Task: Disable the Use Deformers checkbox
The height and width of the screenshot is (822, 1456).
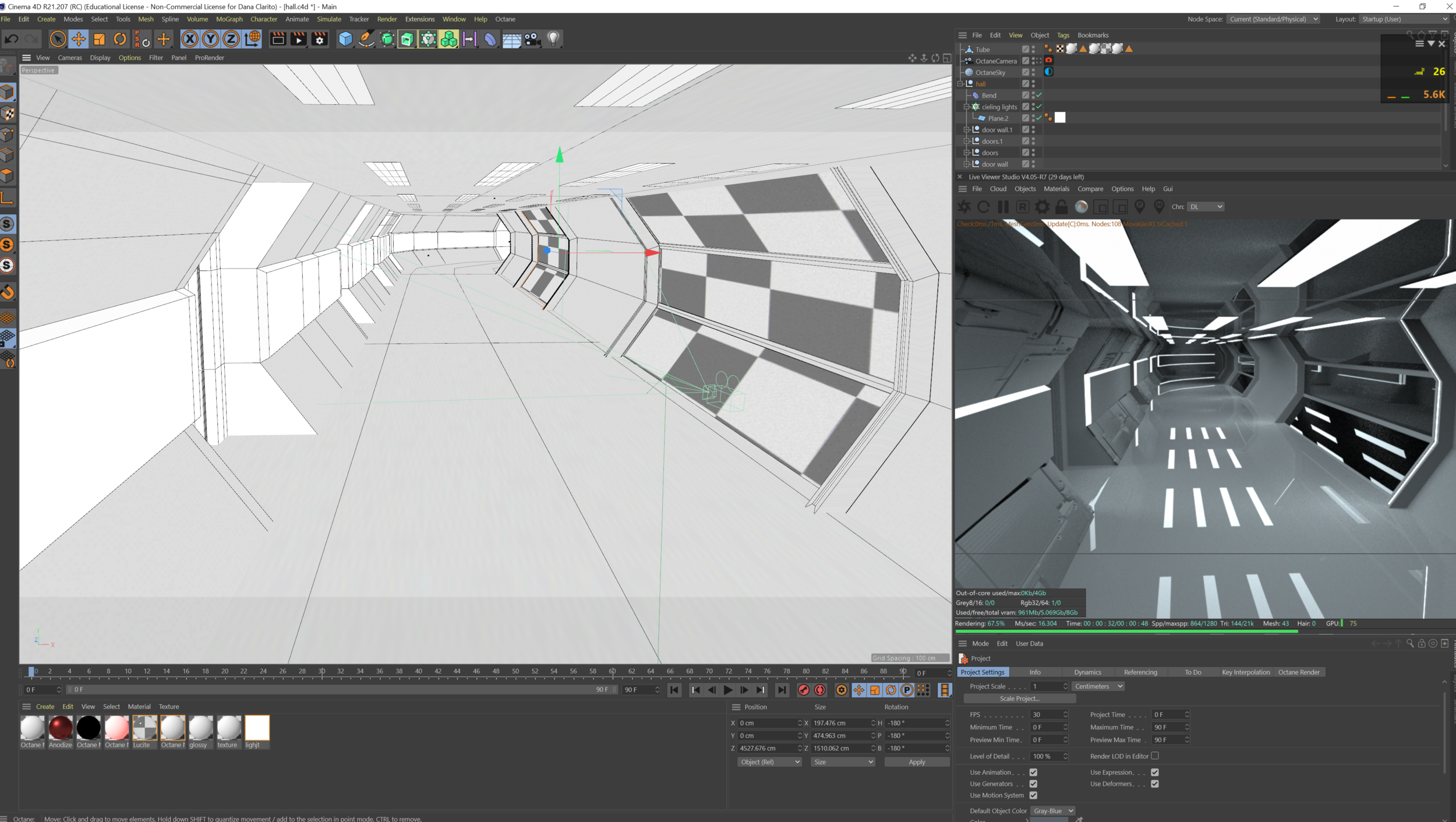Action: [x=1155, y=784]
